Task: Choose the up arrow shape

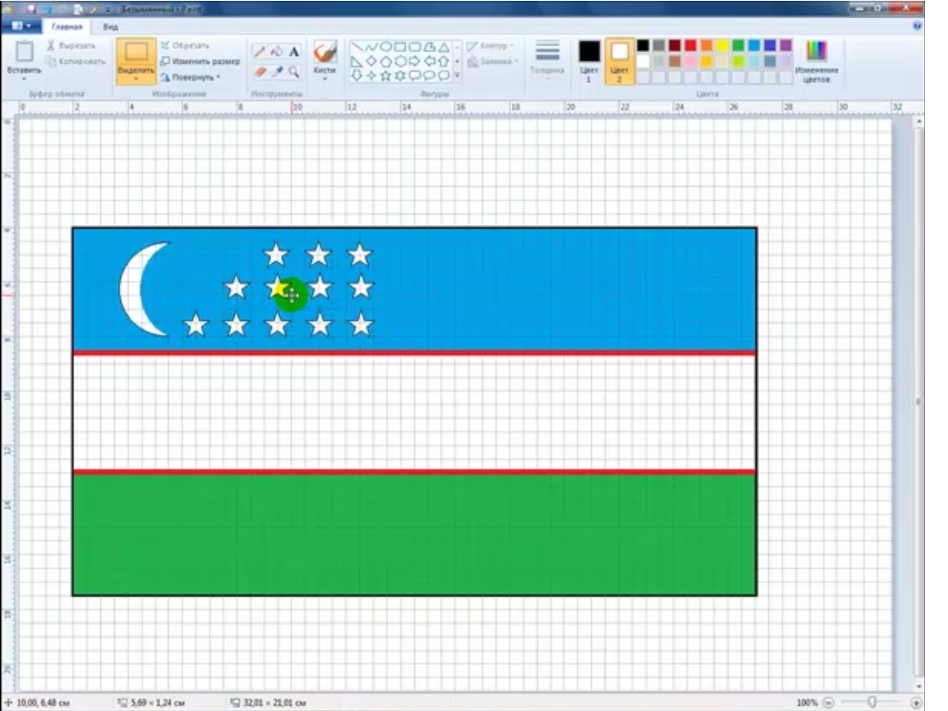Action: tap(444, 61)
